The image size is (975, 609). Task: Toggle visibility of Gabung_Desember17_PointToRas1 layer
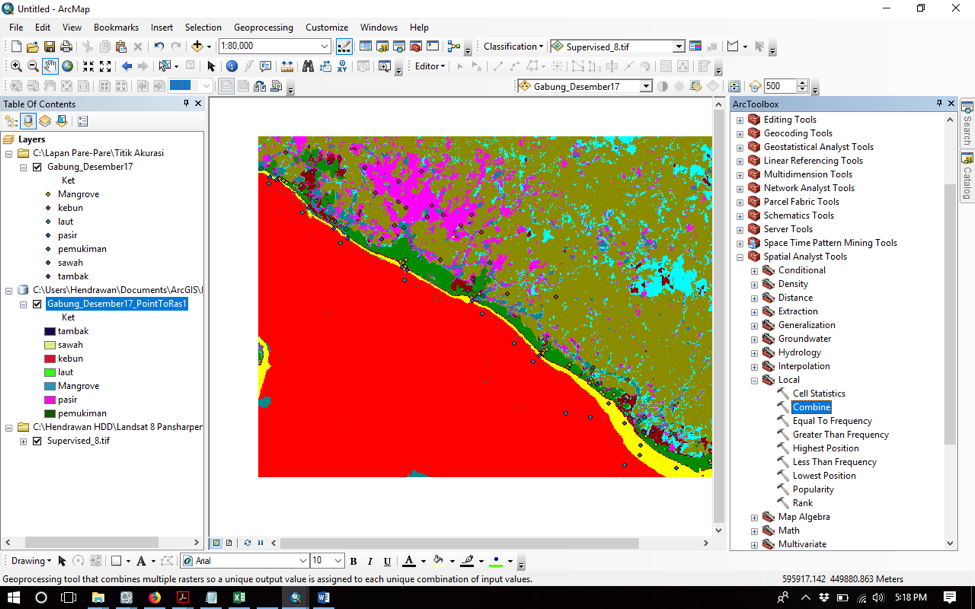pyautogui.click(x=37, y=304)
